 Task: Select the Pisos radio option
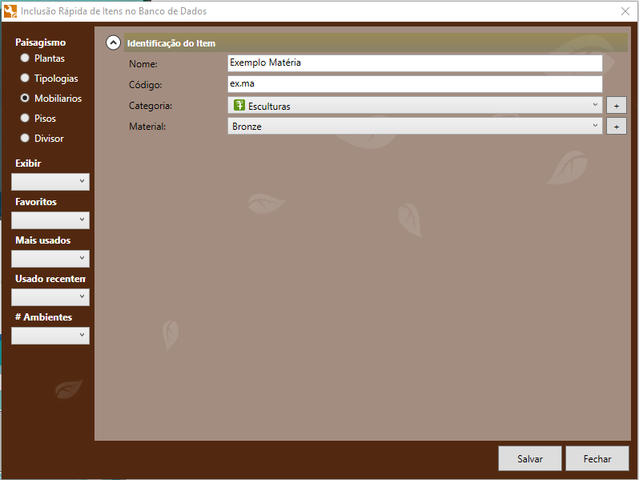25,118
